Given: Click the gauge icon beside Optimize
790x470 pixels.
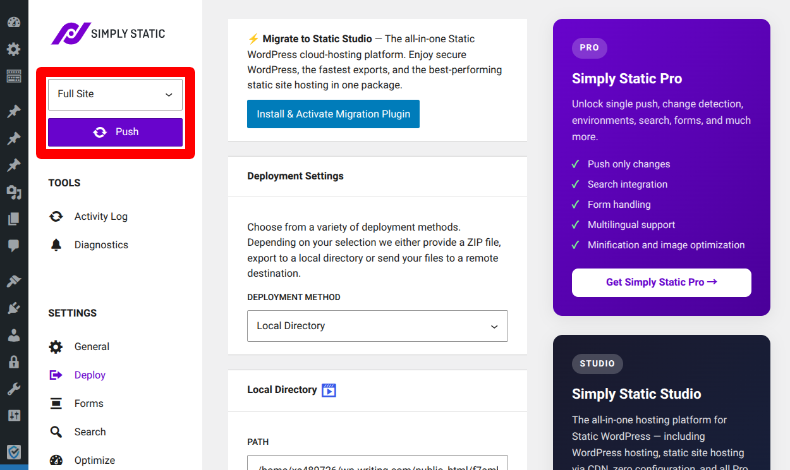Looking at the screenshot, I should (56, 460).
